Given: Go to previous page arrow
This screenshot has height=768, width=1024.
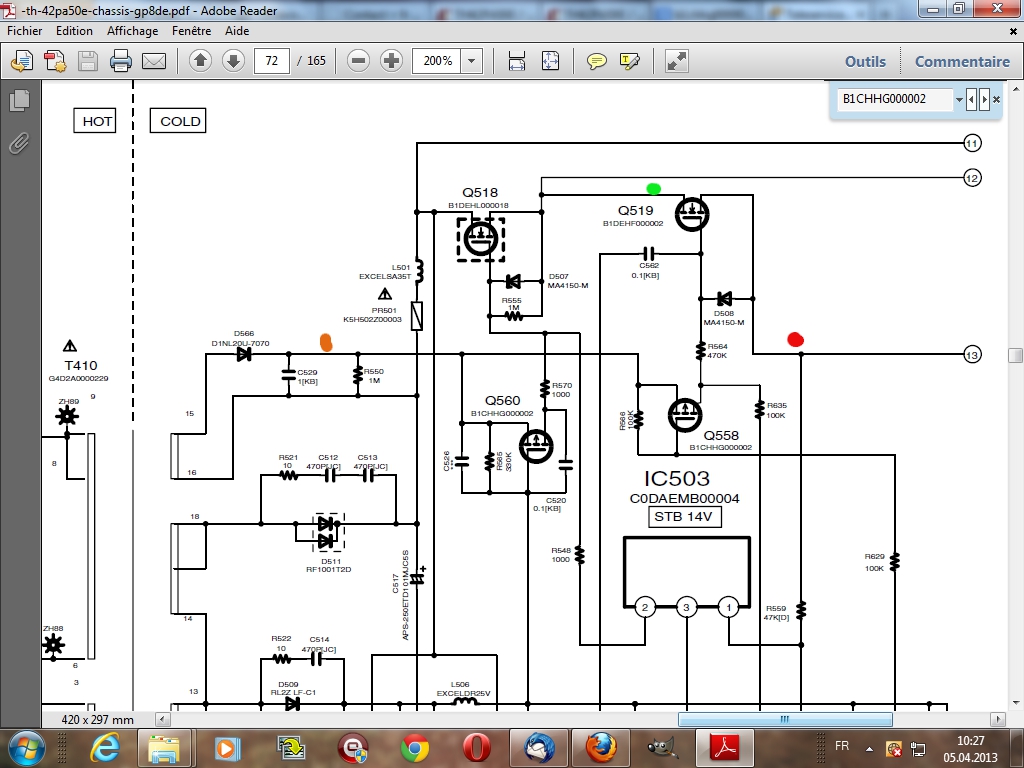Looking at the screenshot, I should point(200,61).
